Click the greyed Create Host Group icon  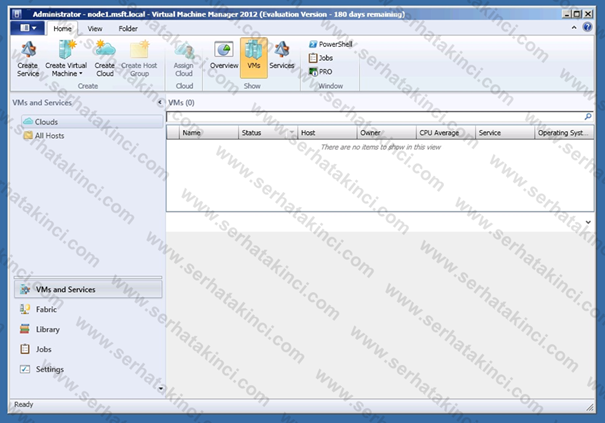139,59
